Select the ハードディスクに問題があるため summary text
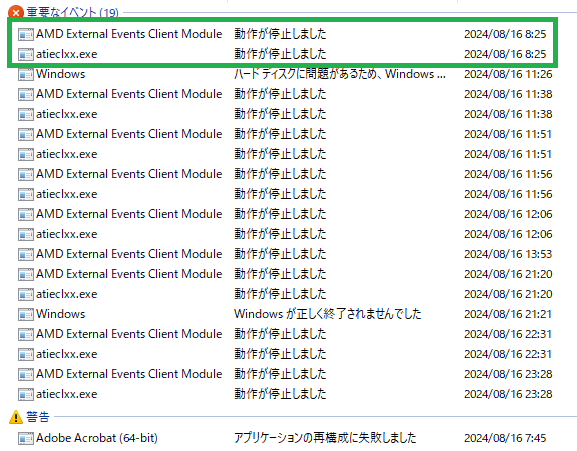This screenshot has height=451, width=577. pos(340,74)
